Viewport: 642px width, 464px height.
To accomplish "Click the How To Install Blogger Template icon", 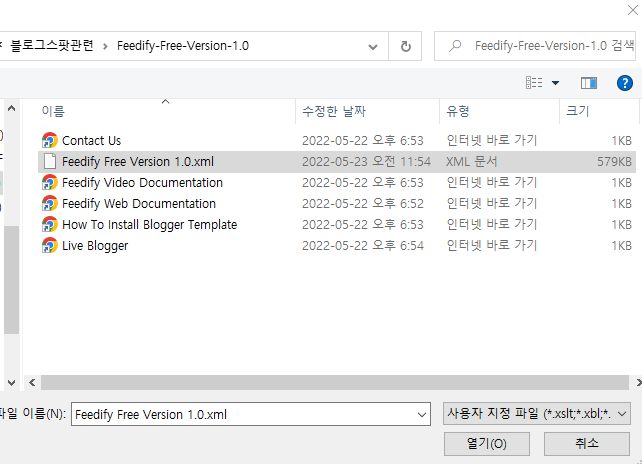I will [50, 224].
